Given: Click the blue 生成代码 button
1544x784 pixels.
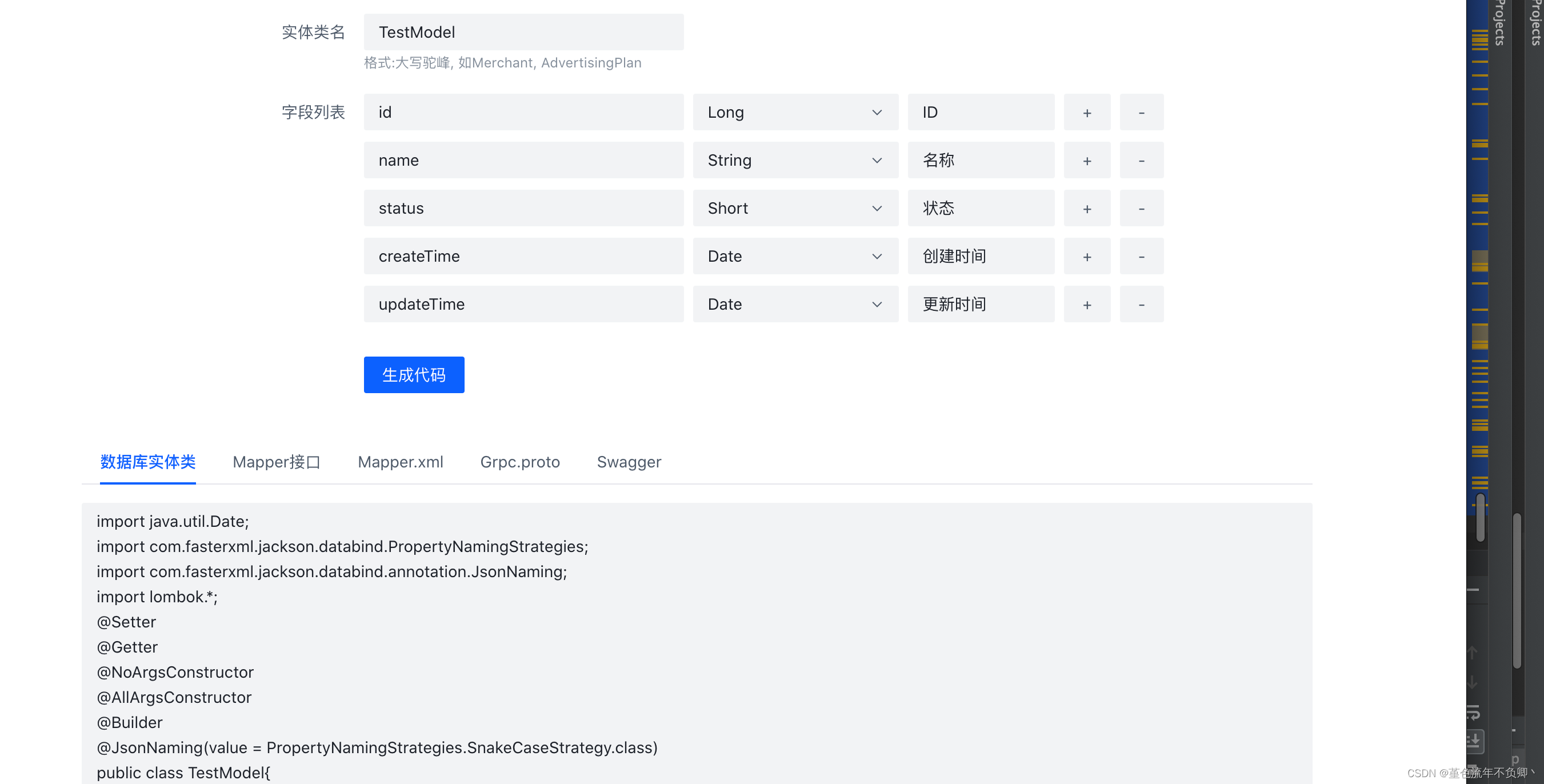Looking at the screenshot, I should (x=414, y=375).
